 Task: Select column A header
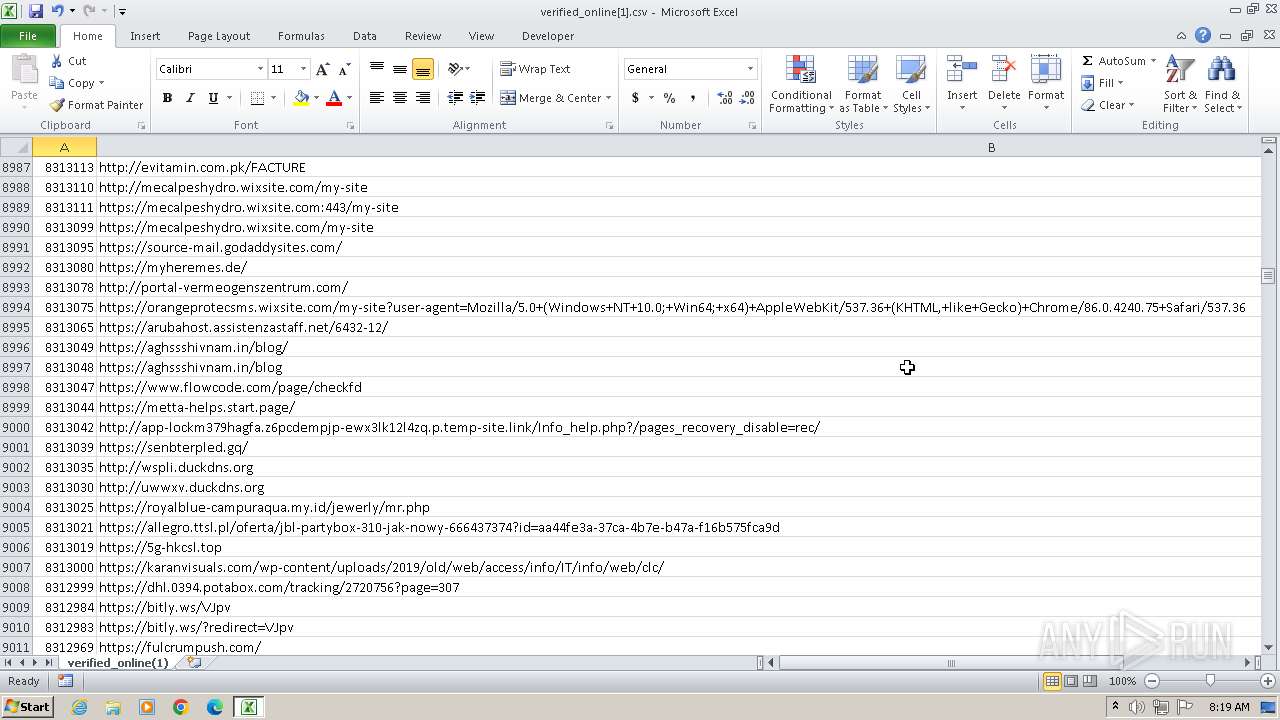pyautogui.click(x=64, y=147)
